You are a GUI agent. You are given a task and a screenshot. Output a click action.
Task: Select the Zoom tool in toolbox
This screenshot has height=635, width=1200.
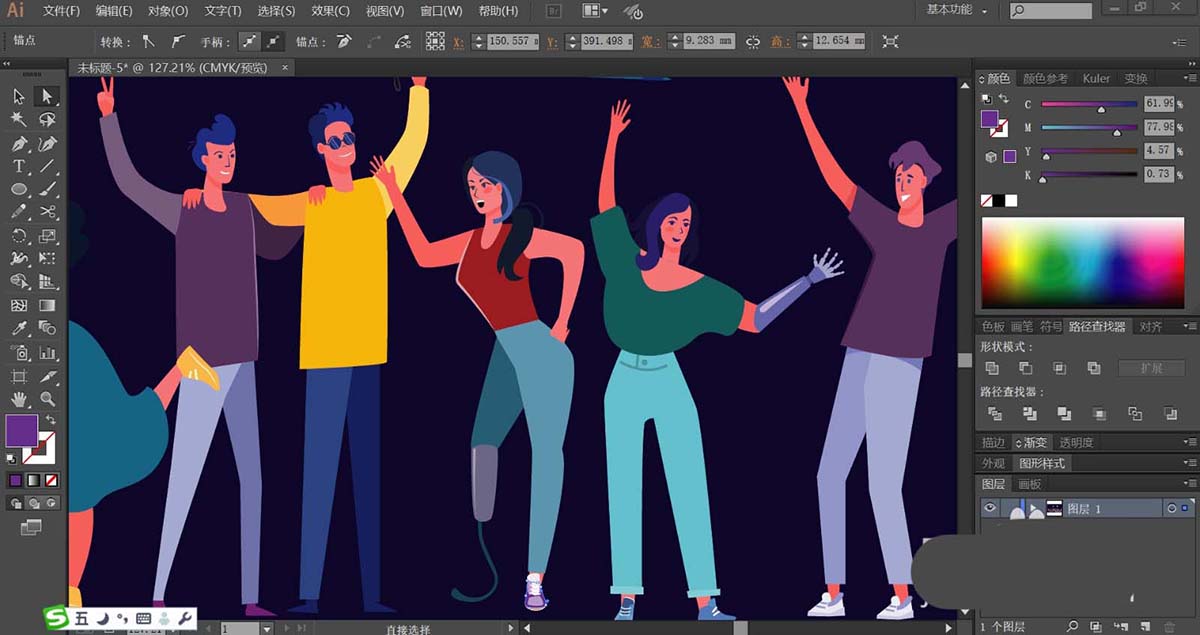click(x=47, y=399)
